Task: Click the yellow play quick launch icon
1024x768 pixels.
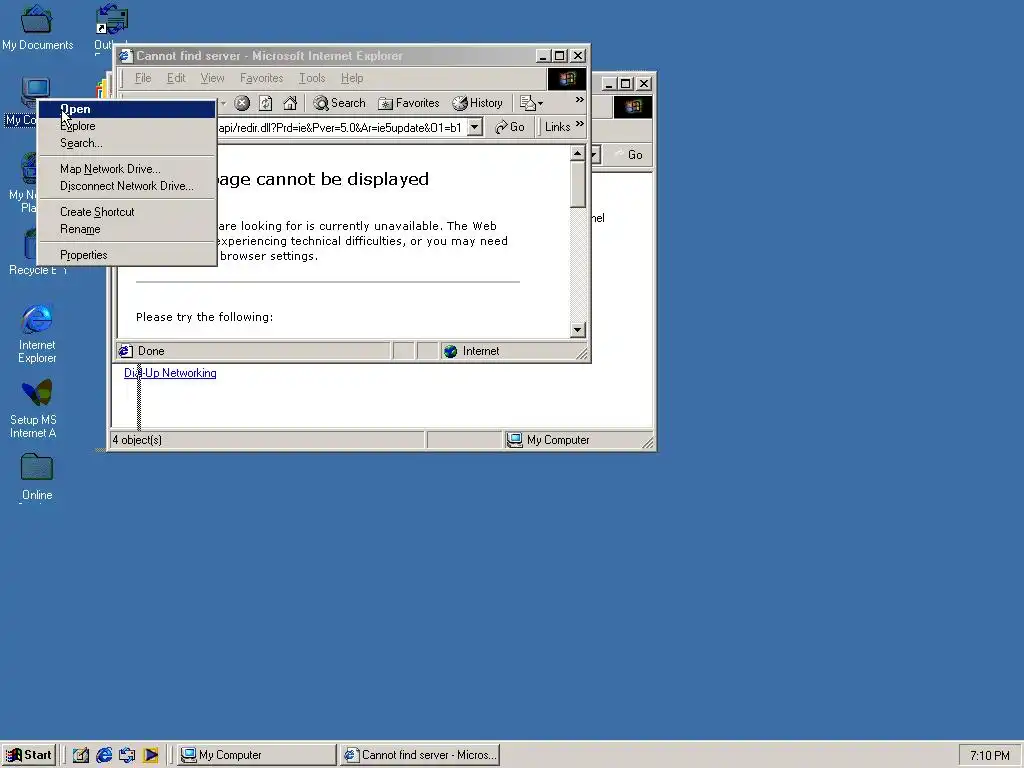Action: coord(151,755)
